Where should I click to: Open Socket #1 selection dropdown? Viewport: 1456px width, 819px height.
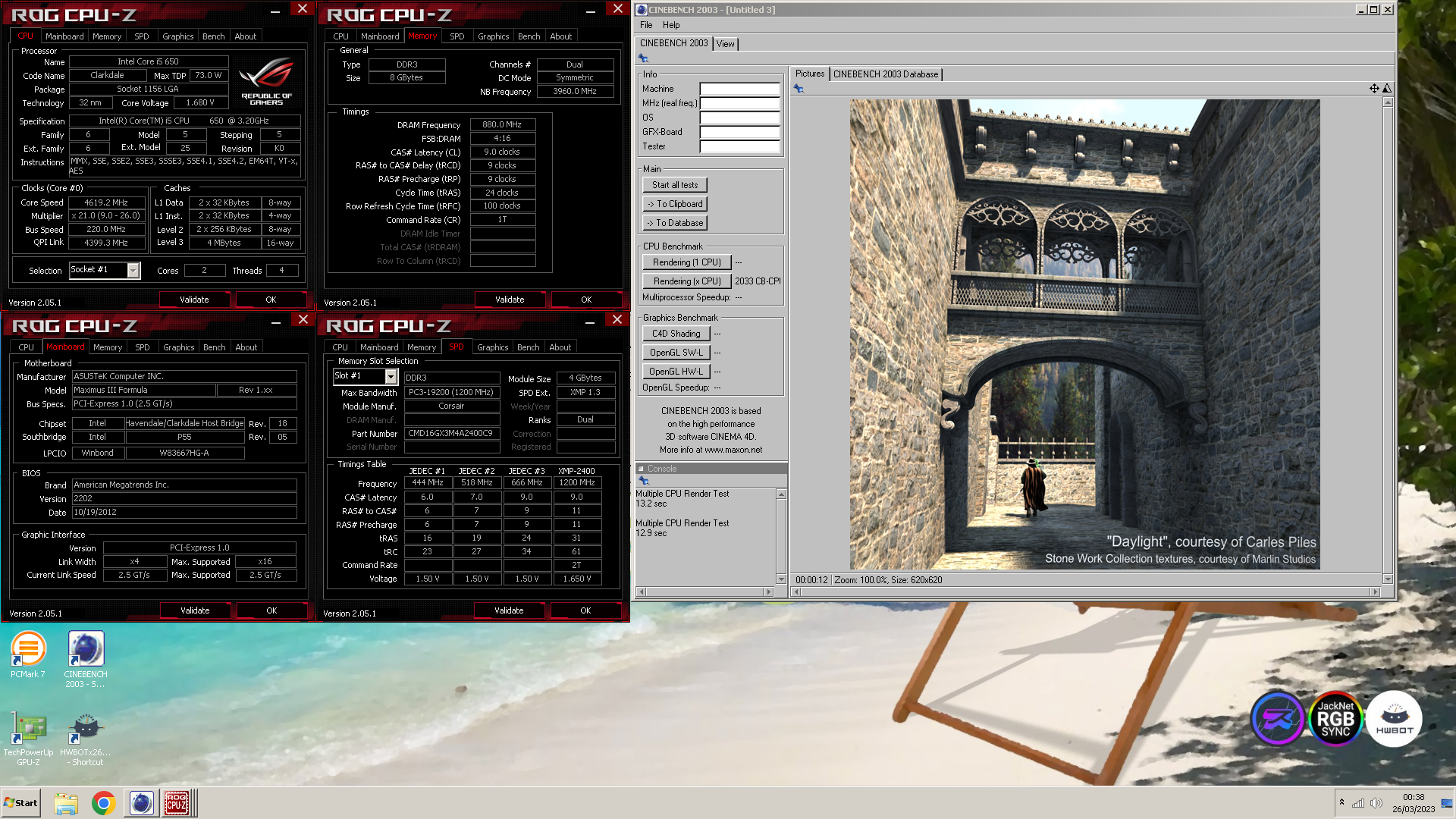point(133,271)
